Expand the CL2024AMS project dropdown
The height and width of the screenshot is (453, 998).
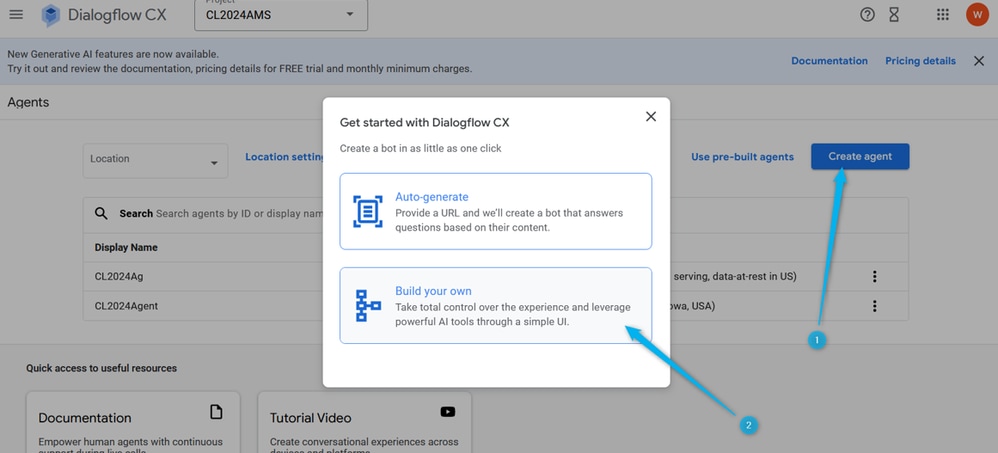[281, 15]
